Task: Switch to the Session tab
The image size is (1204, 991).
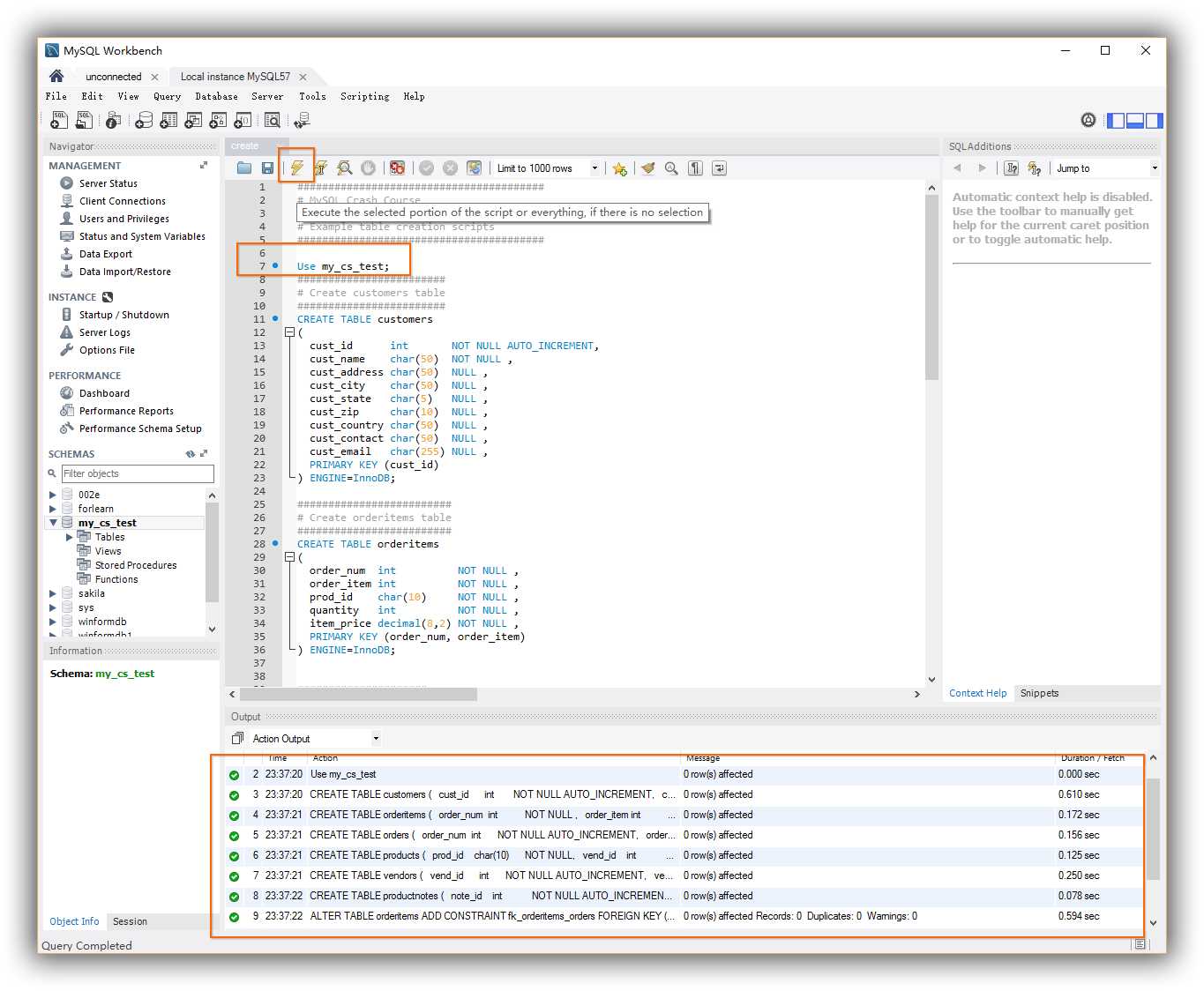Action: 130,921
